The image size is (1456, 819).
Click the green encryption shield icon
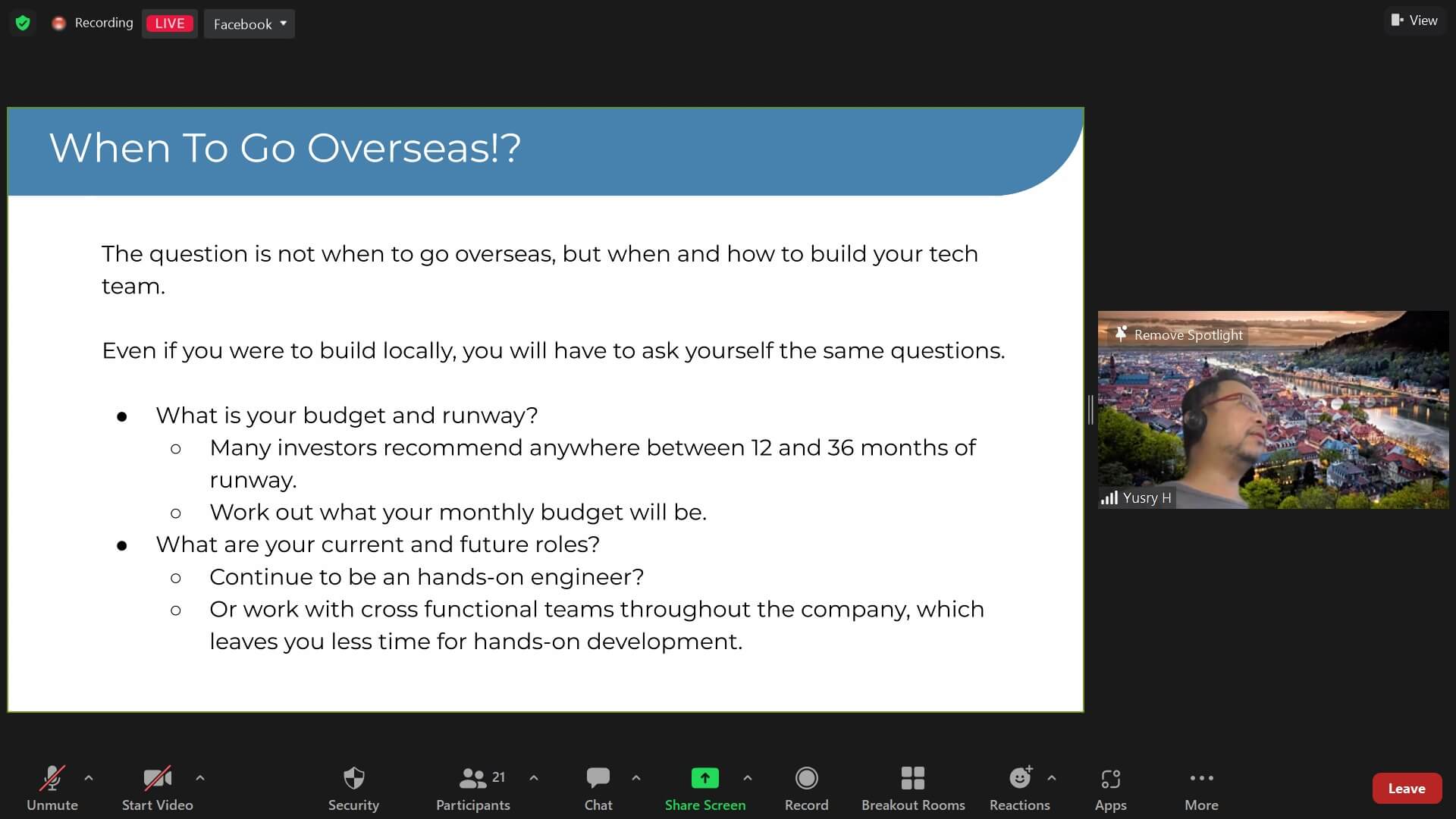coord(23,23)
